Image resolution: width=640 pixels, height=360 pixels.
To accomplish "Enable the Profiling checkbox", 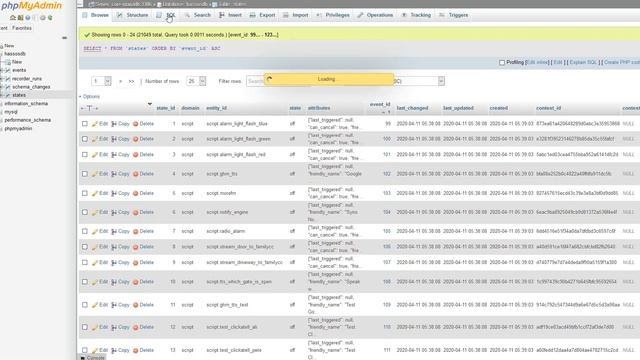I will pos(502,62).
